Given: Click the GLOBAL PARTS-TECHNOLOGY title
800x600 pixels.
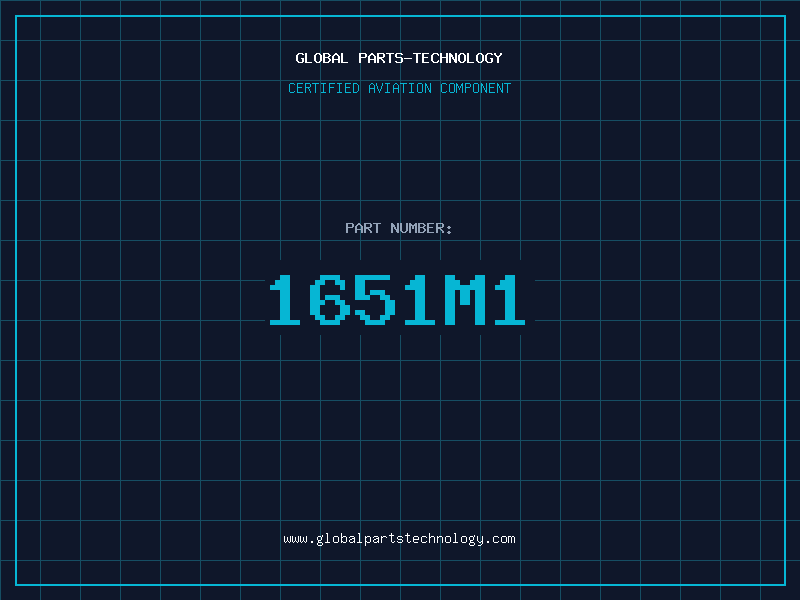Looking at the screenshot, I should (399, 58).
